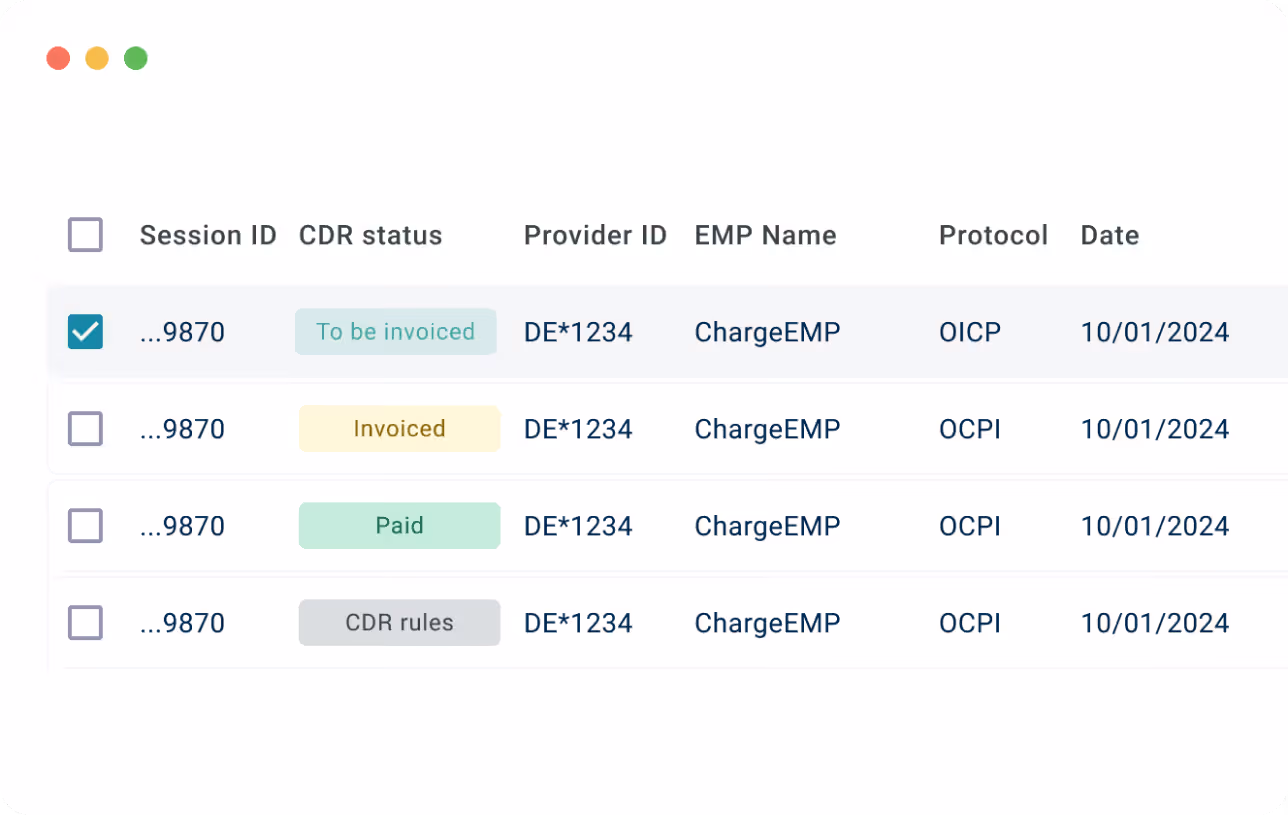
Task: Click 'ChargeEMP' in the Invoiced row
Action: point(767,428)
